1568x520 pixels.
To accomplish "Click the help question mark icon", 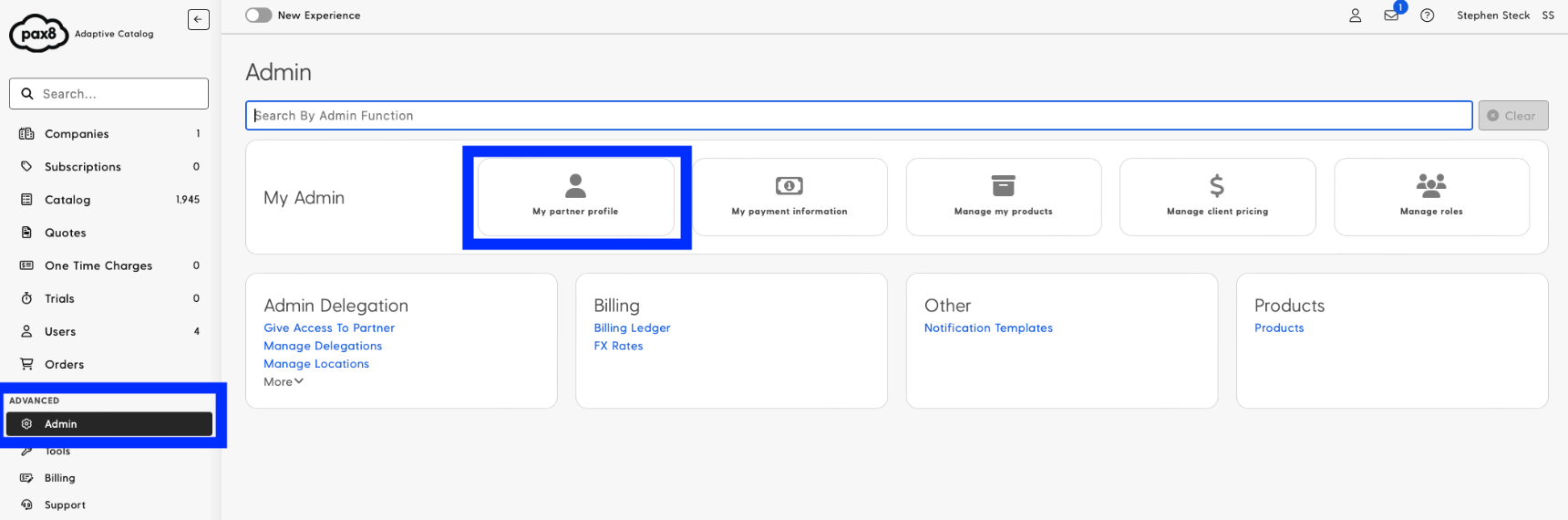I will click(x=1428, y=16).
